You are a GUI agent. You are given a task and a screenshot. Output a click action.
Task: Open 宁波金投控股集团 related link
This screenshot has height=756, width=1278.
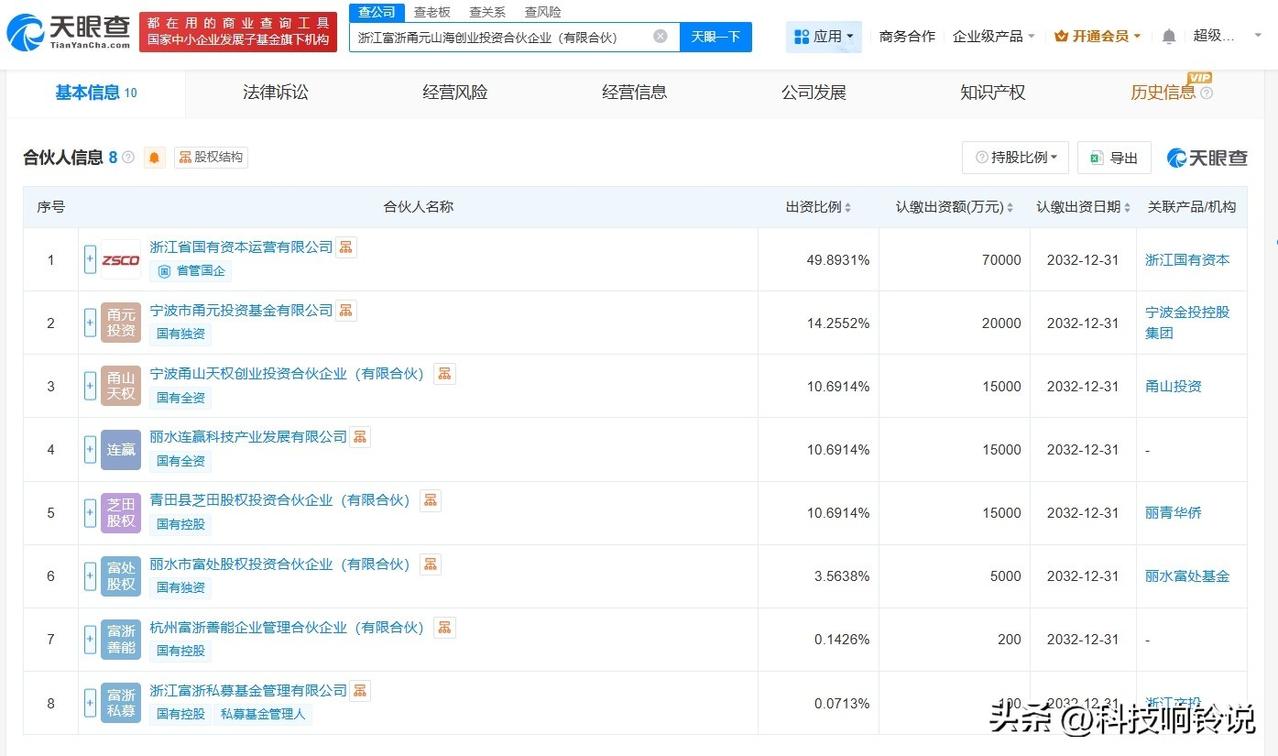(1187, 322)
